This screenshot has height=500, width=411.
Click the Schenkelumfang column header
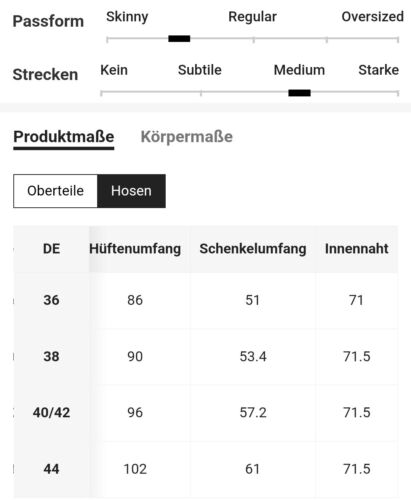(253, 249)
